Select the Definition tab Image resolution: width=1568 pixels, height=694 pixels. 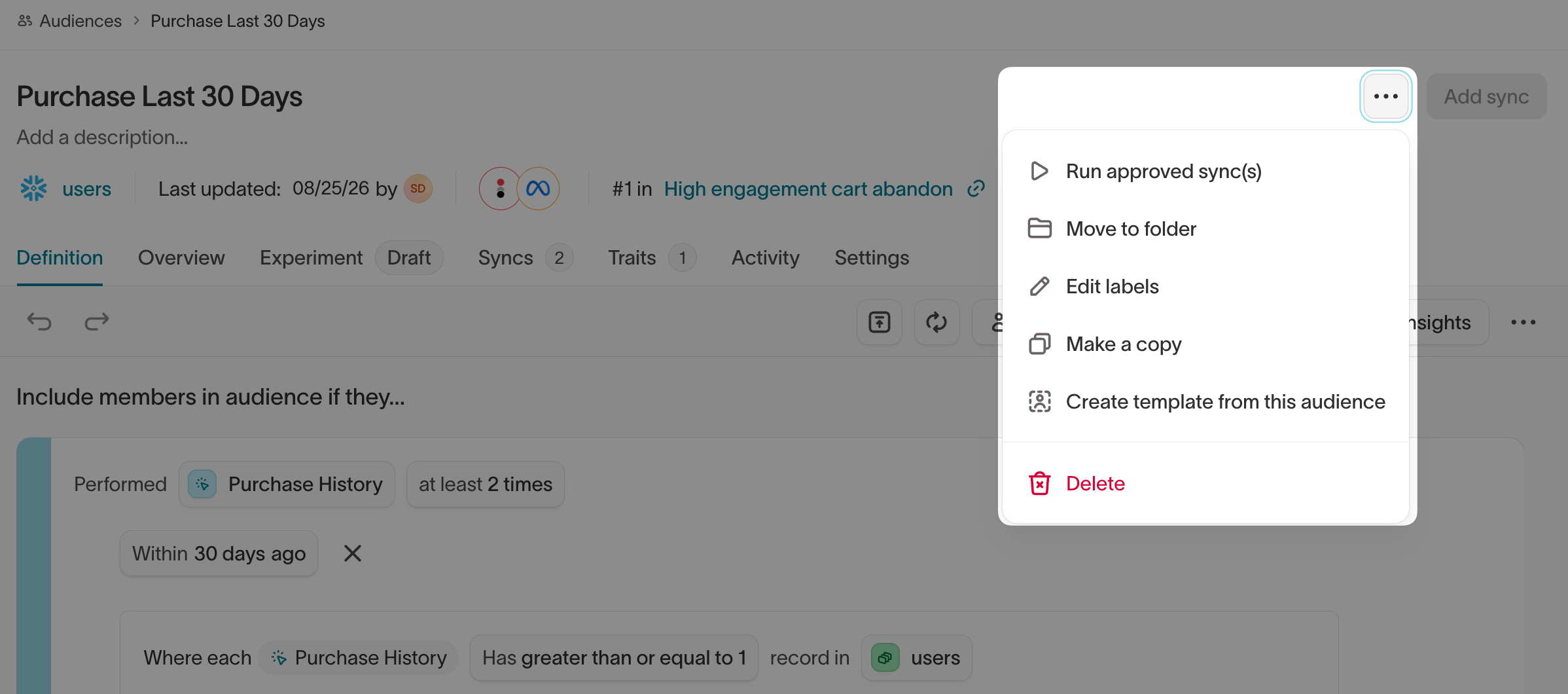60,257
